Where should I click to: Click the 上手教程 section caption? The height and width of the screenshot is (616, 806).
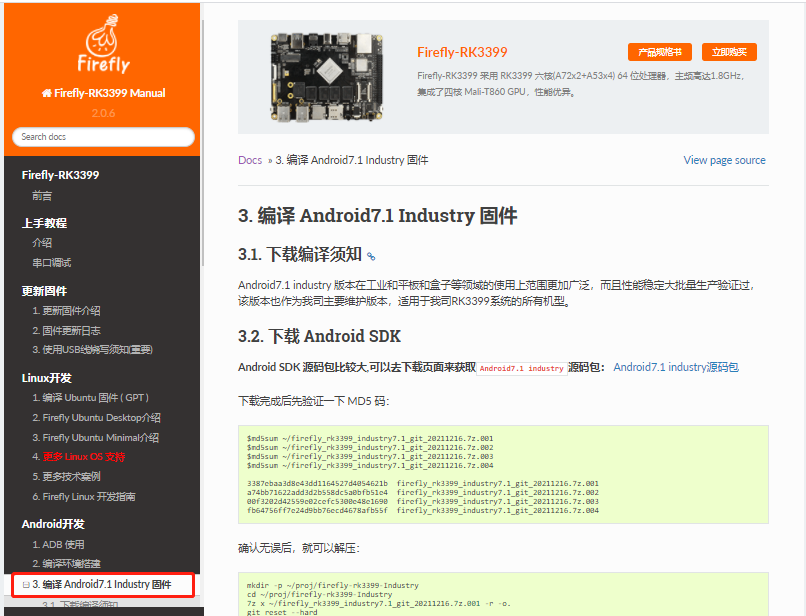(44, 223)
